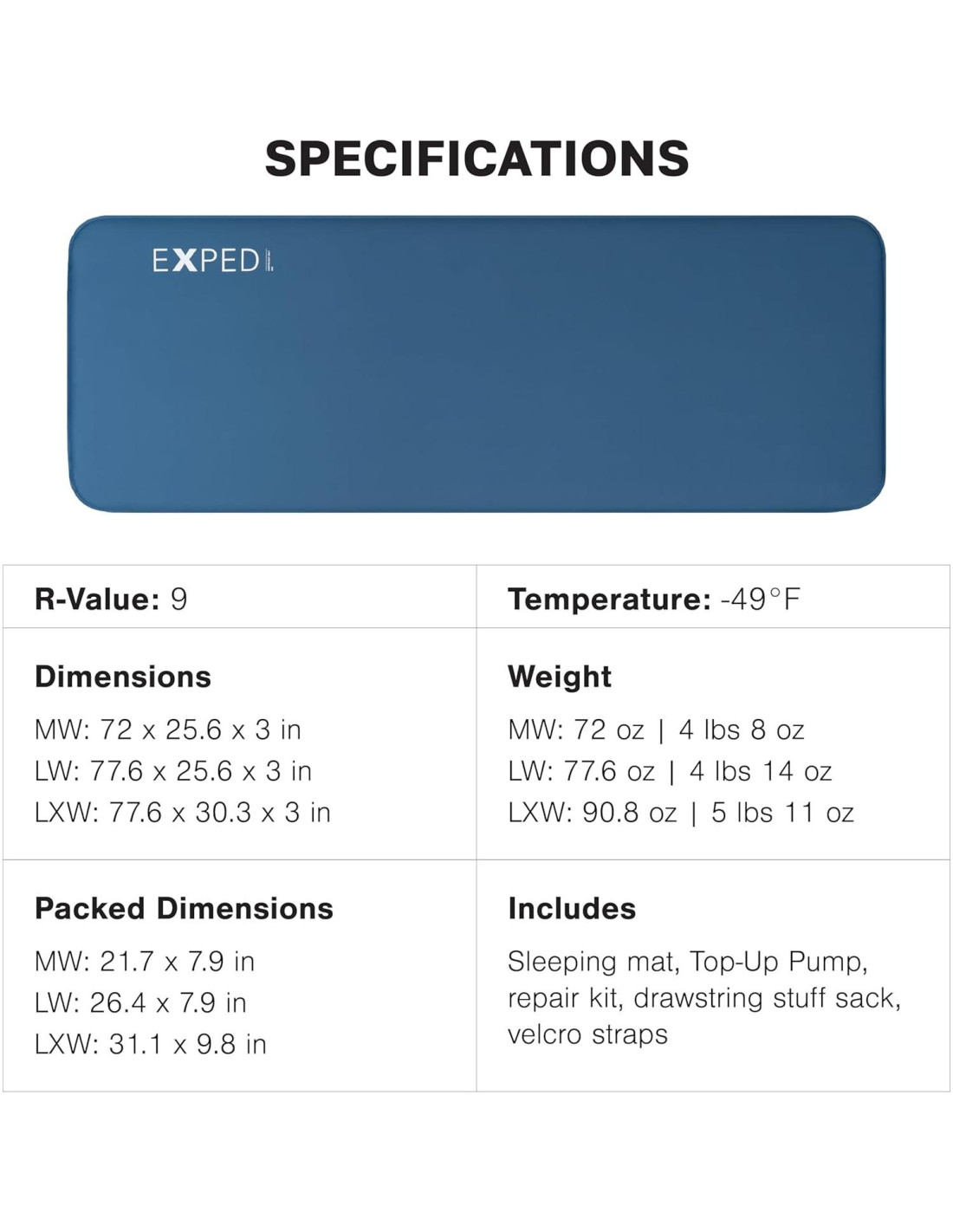Screen dimensions: 953x1232
Task: Click the Dimensions heading
Action: pyautogui.click(x=123, y=677)
